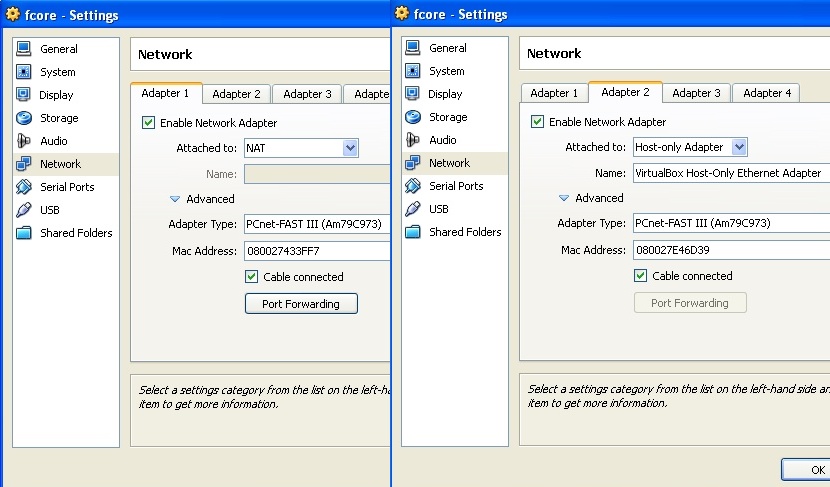
Task: Click Display icon in right settings window
Action: pyautogui.click(x=412, y=94)
